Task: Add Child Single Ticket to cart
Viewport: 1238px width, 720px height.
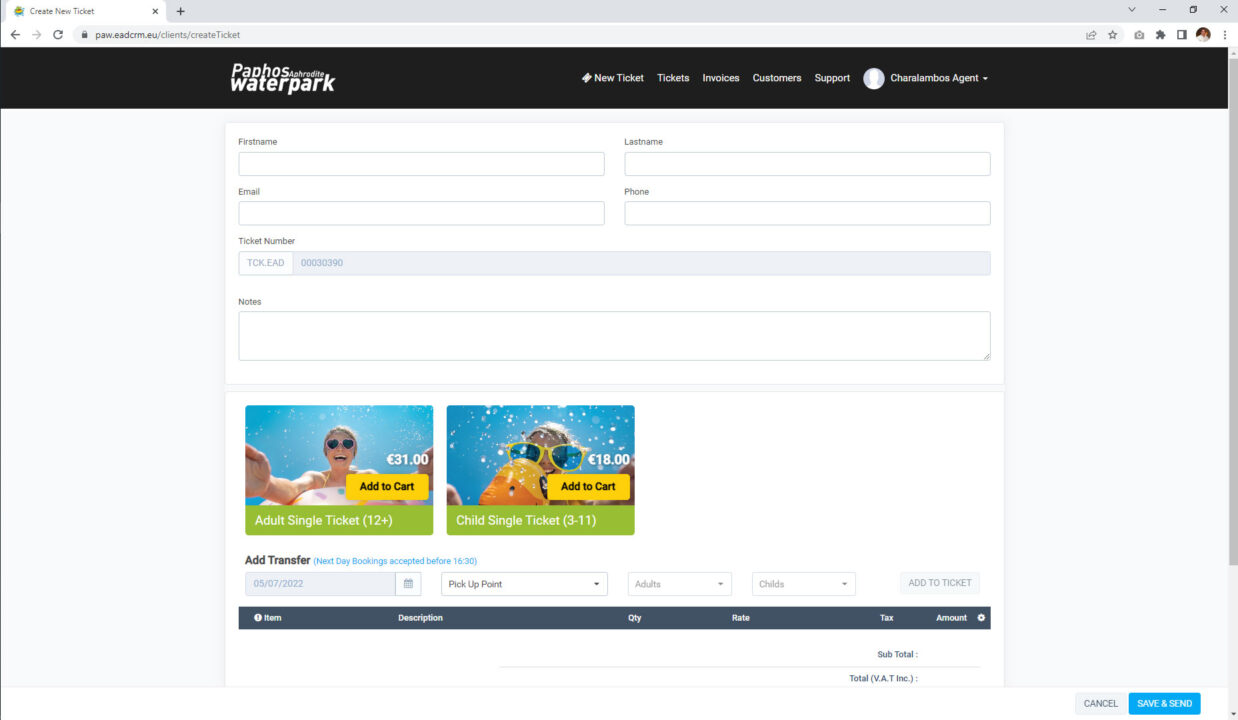Action: 588,486
